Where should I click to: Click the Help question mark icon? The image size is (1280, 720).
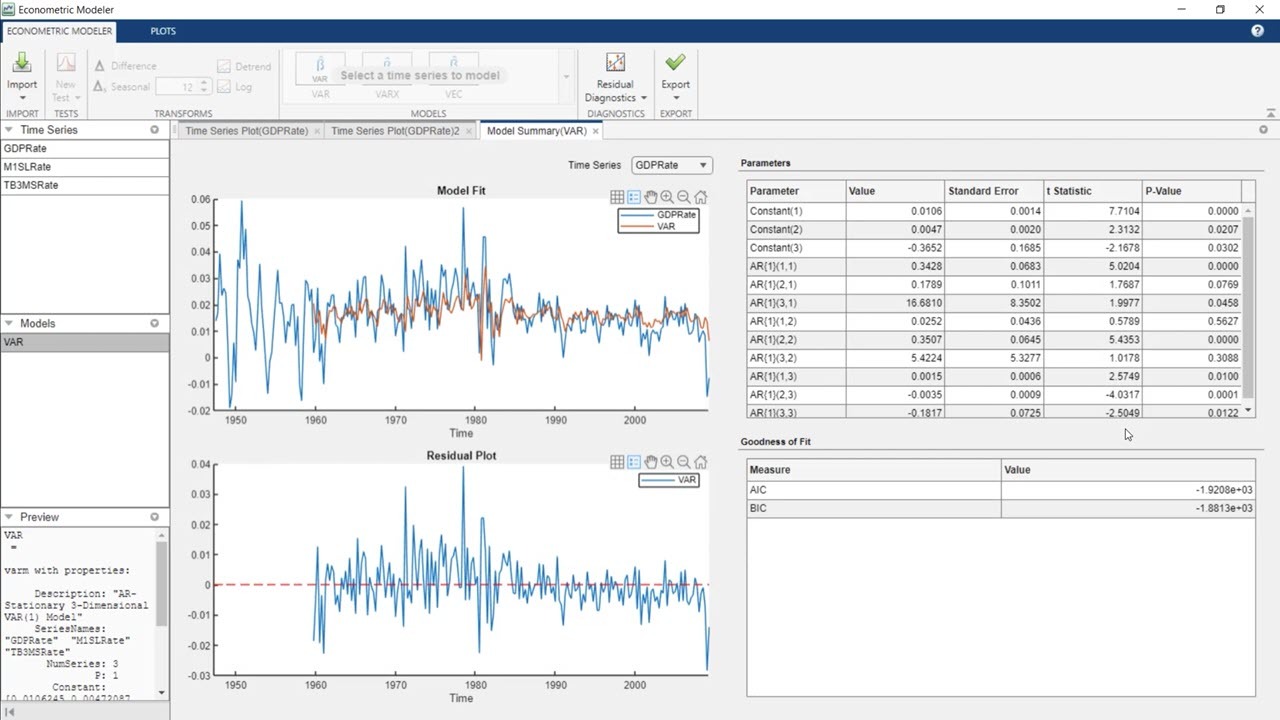coord(1258,31)
